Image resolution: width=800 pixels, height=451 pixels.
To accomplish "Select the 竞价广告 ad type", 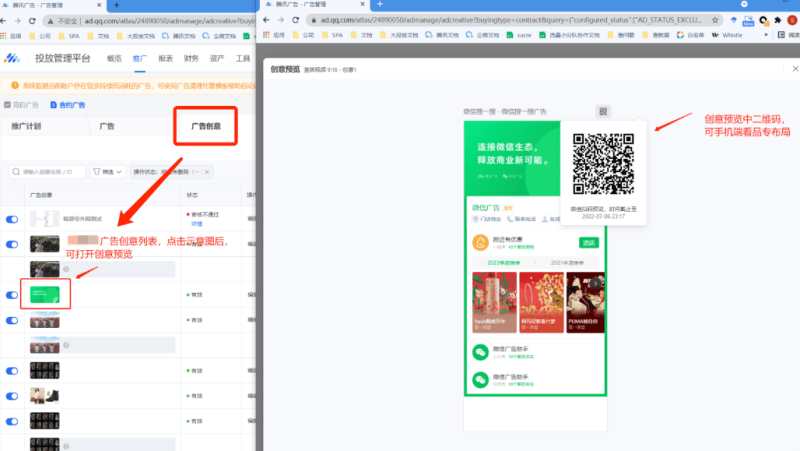I will click(x=21, y=105).
